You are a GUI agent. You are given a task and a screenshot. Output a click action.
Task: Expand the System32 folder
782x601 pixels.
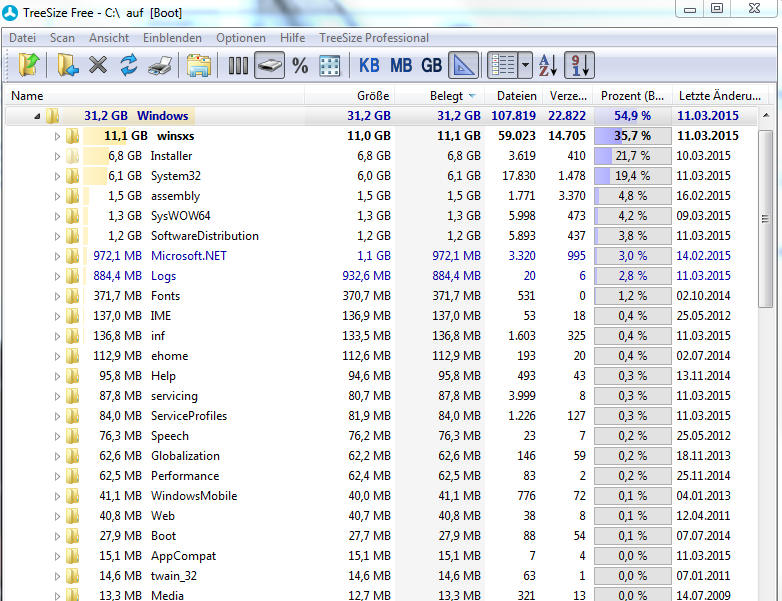[x=57, y=176]
